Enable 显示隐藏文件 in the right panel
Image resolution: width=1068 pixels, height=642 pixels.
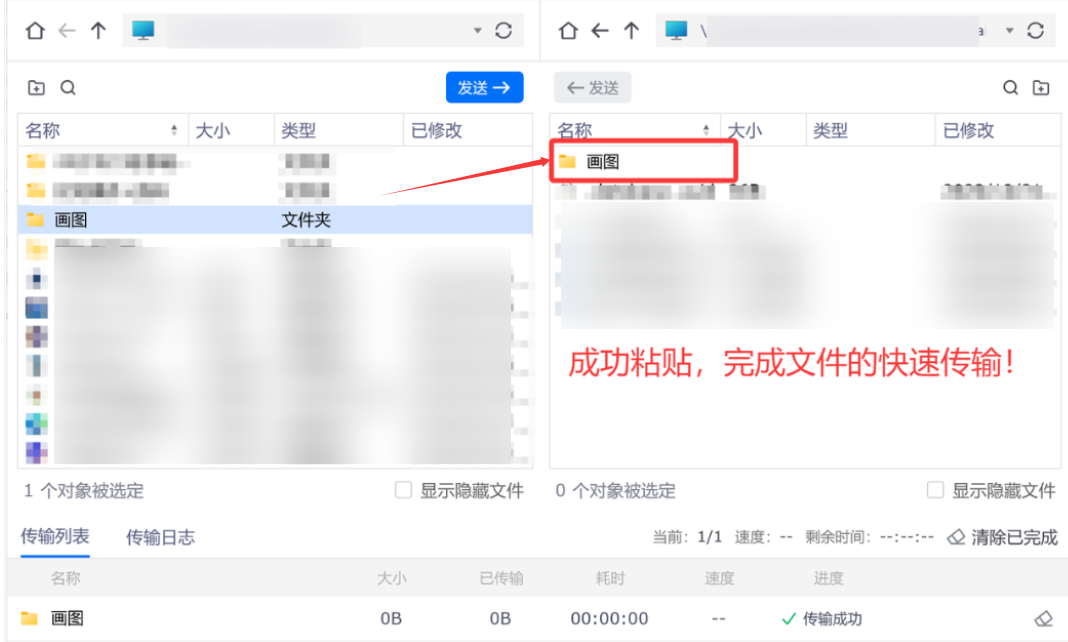pyautogui.click(x=936, y=490)
